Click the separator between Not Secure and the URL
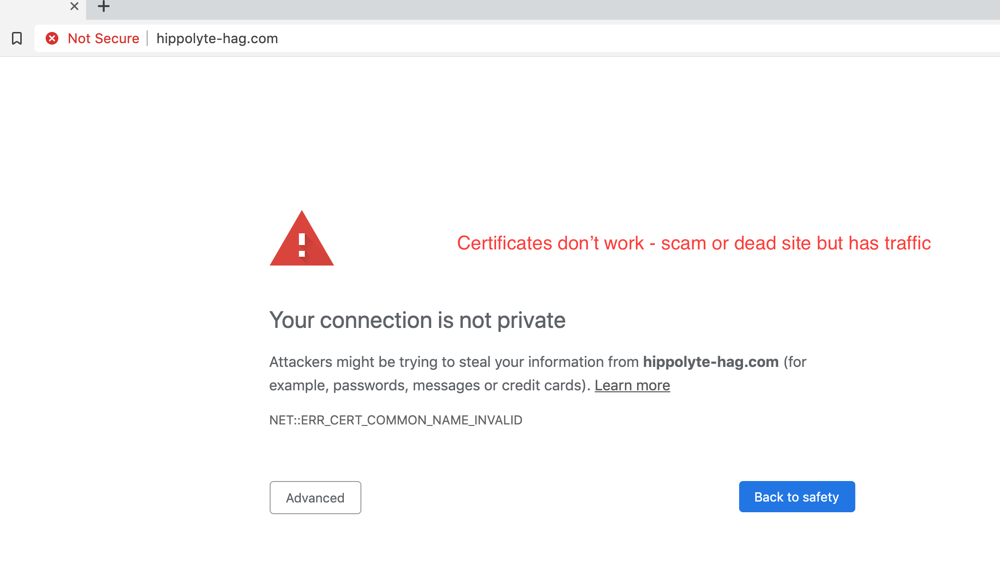1000x571 pixels. (x=148, y=39)
